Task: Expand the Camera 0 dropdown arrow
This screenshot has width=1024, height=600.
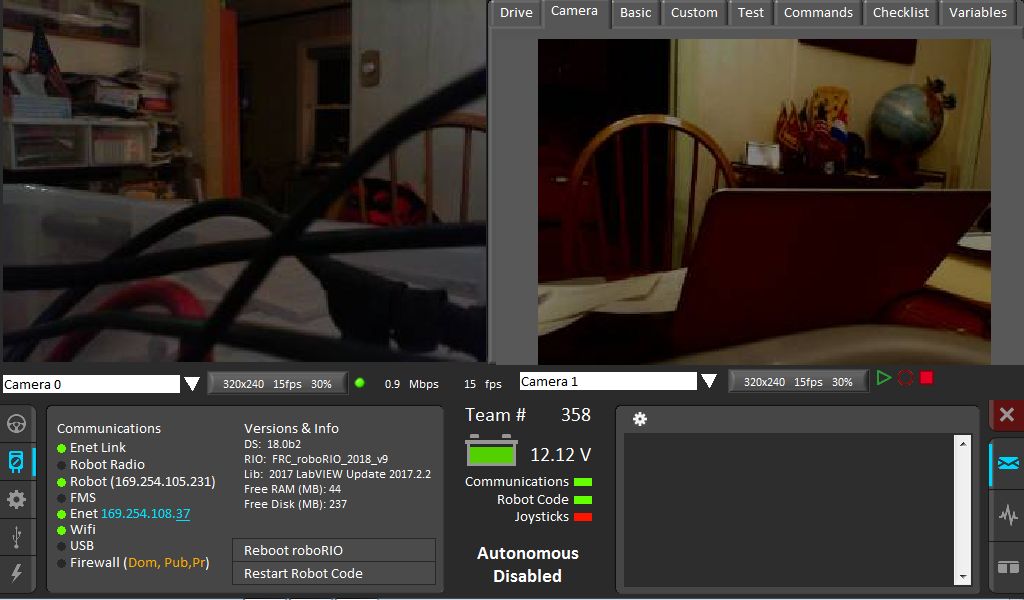Action: (192, 384)
